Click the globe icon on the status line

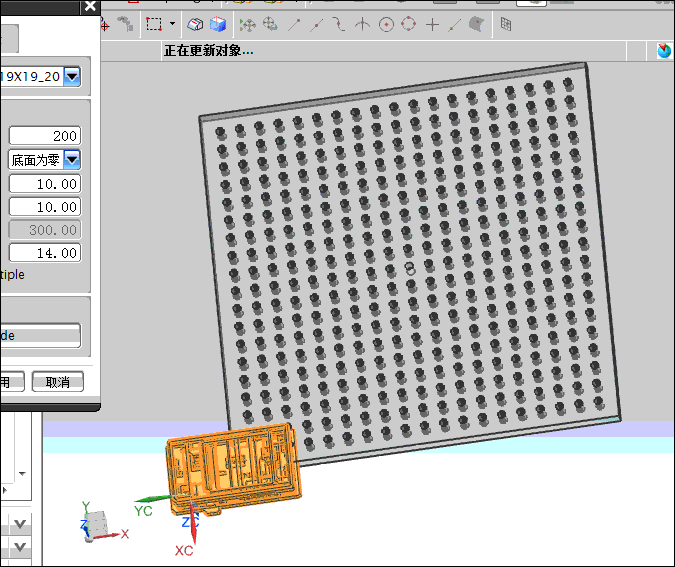tap(664, 51)
